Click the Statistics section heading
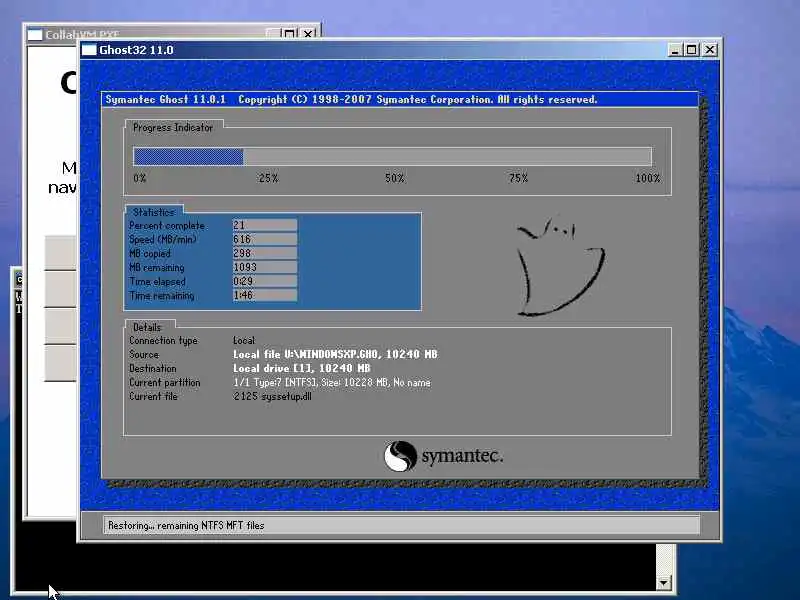The image size is (800, 600). tap(154, 212)
